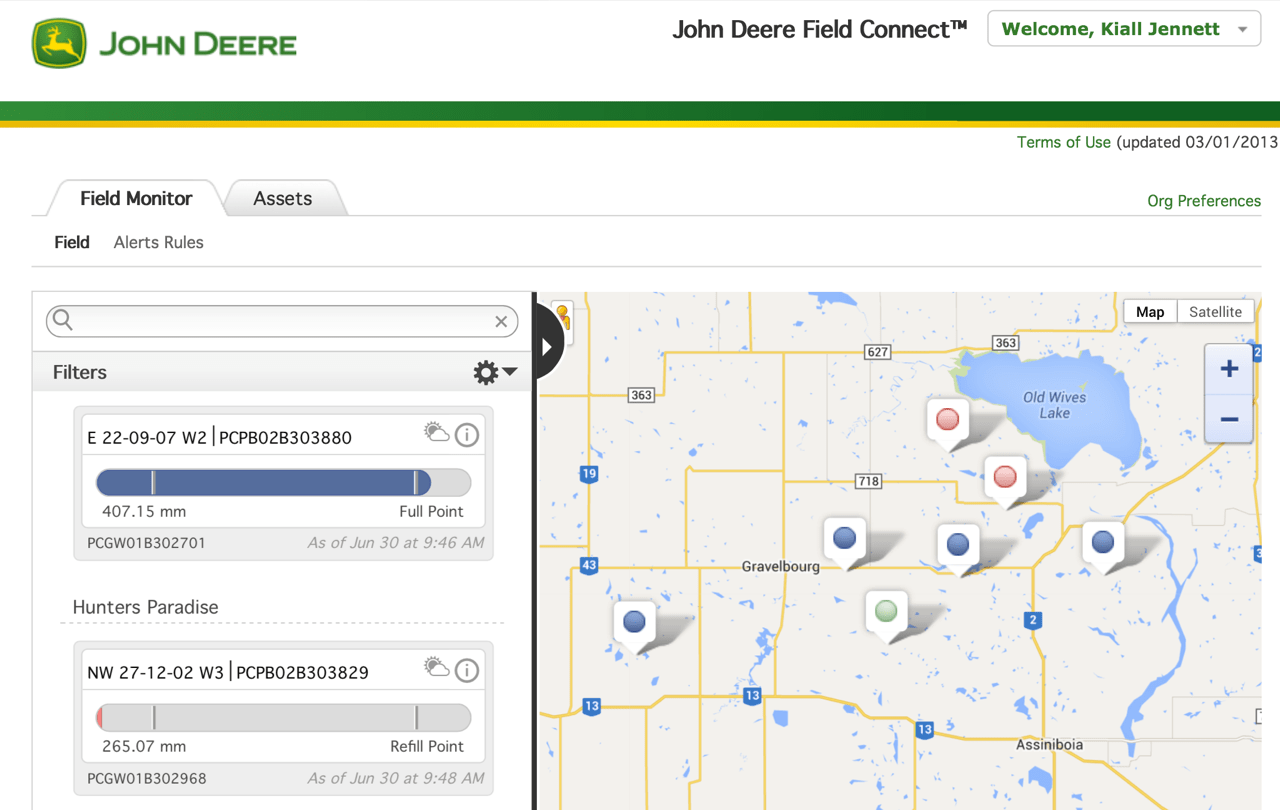Click the Full Point label

431,511
